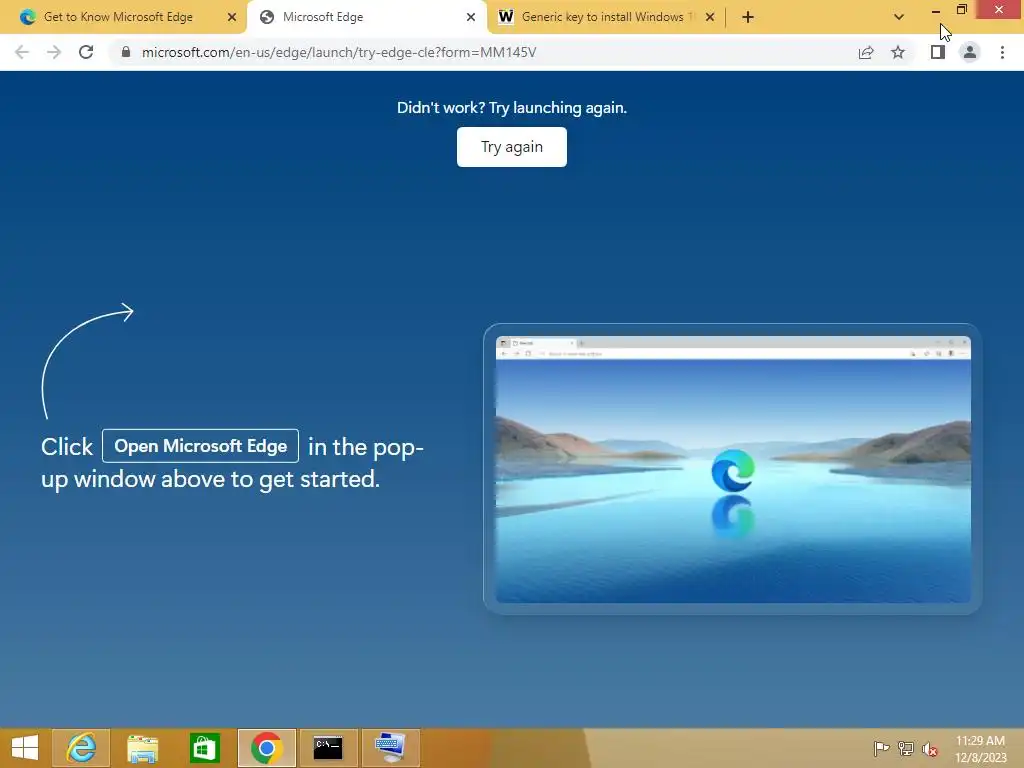Image resolution: width=1024 pixels, height=768 pixels.
Task: Launch Internet Explorer from taskbar
Action: (x=81, y=748)
